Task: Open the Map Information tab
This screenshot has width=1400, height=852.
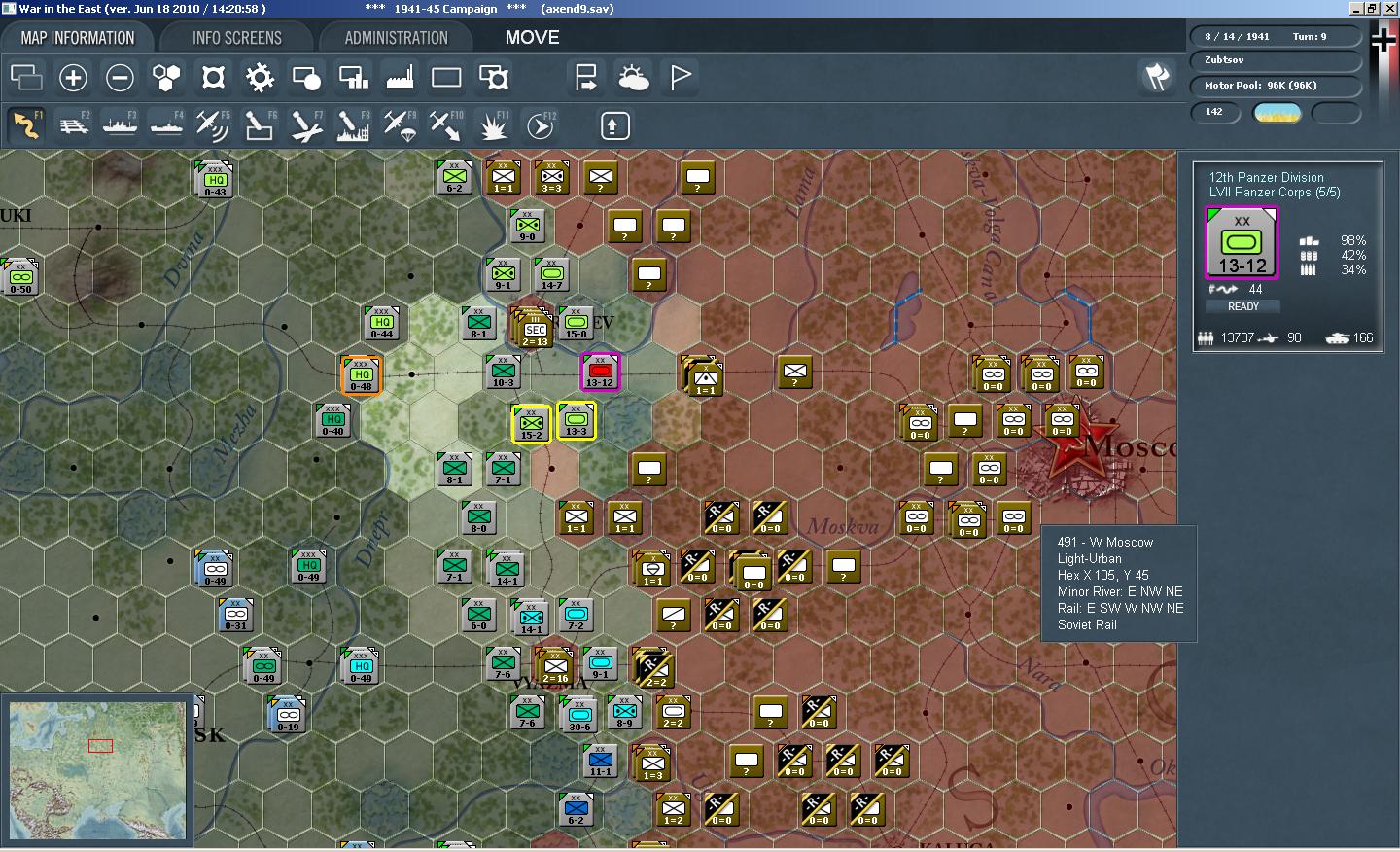Action: click(78, 38)
